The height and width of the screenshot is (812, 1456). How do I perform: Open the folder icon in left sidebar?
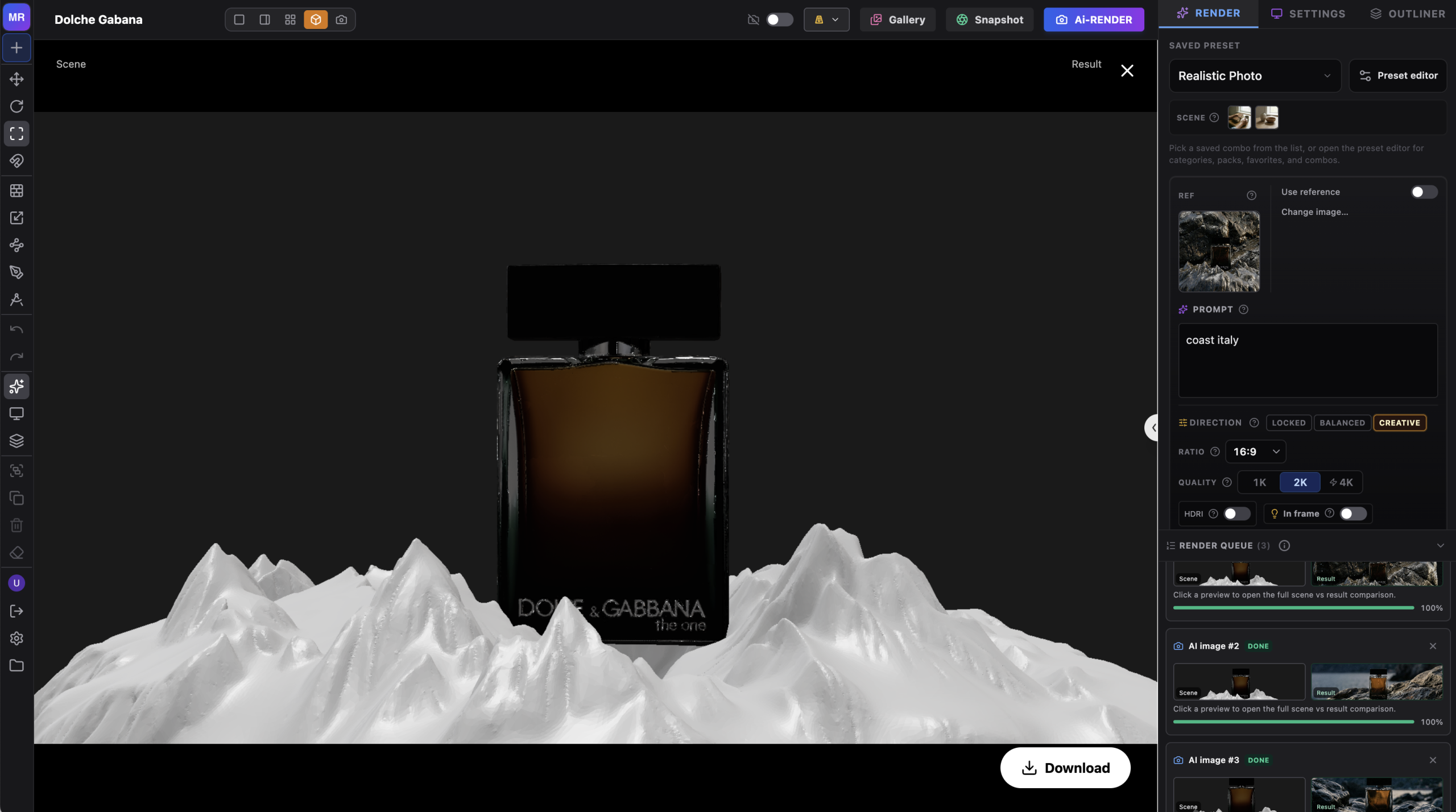pyautogui.click(x=16, y=666)
